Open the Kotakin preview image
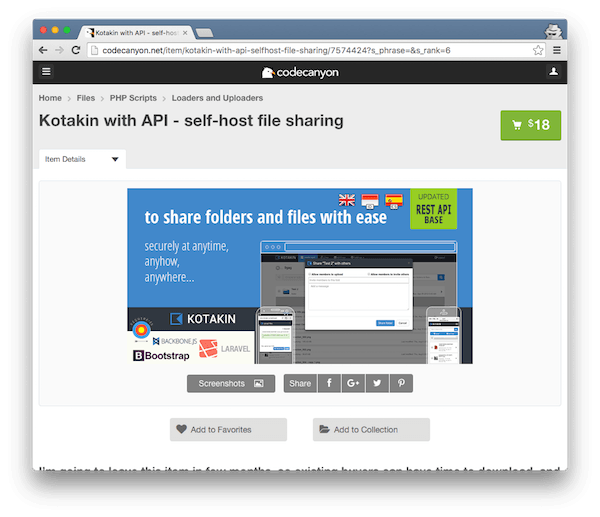Screen dimensions: 600x517 coord(300,276)
